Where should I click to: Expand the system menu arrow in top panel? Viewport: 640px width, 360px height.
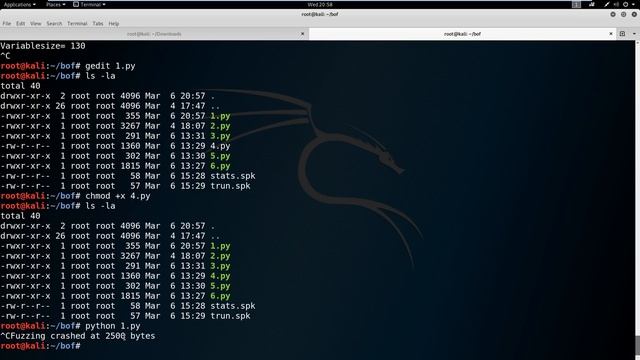coord(634,4)
